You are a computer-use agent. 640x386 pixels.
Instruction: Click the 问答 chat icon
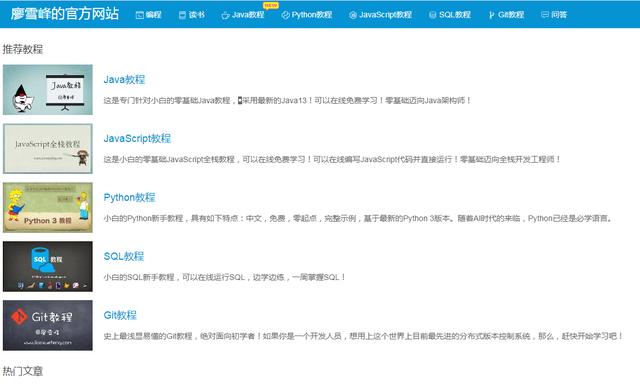pos(544,15)
